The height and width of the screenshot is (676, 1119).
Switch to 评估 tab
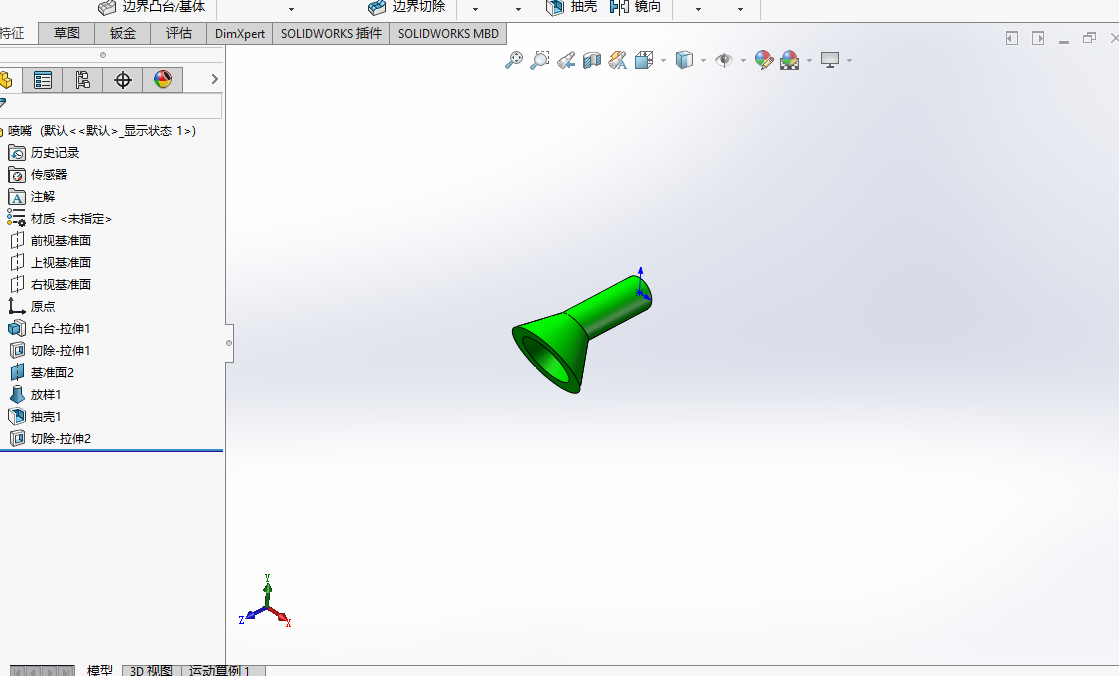[x=178, y=34]
